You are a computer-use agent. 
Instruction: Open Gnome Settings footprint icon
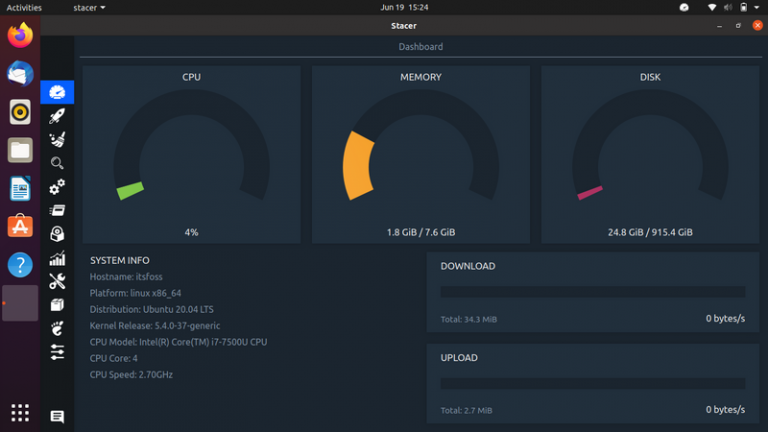click(x=57, y=328)
